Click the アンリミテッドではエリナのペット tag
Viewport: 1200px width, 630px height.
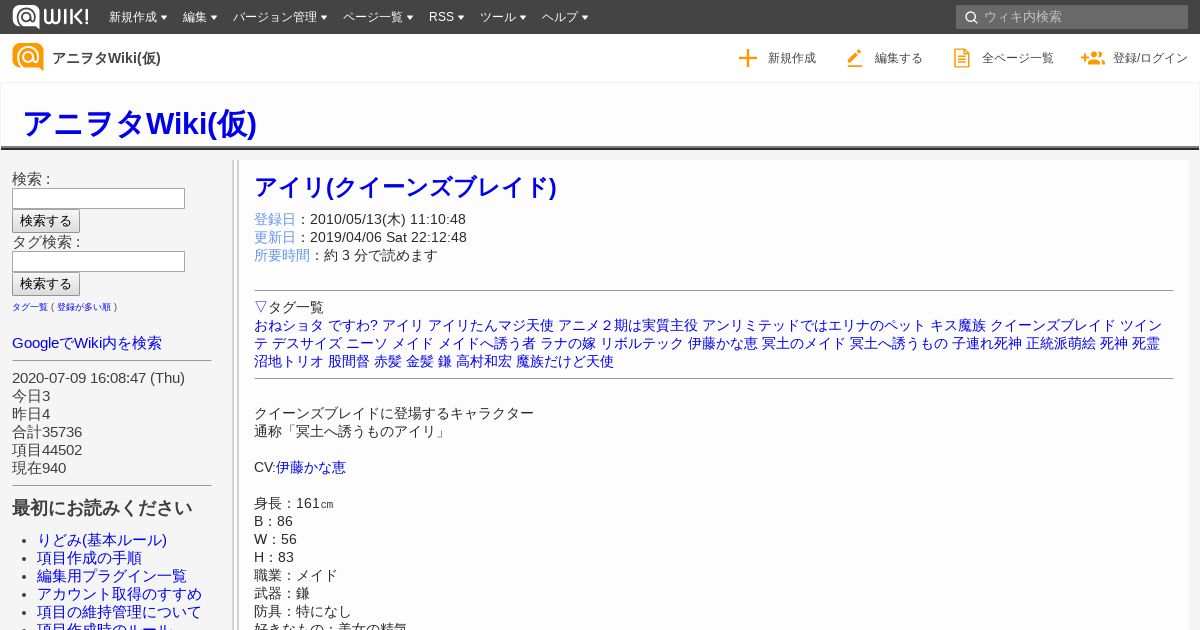pos(814,325)
